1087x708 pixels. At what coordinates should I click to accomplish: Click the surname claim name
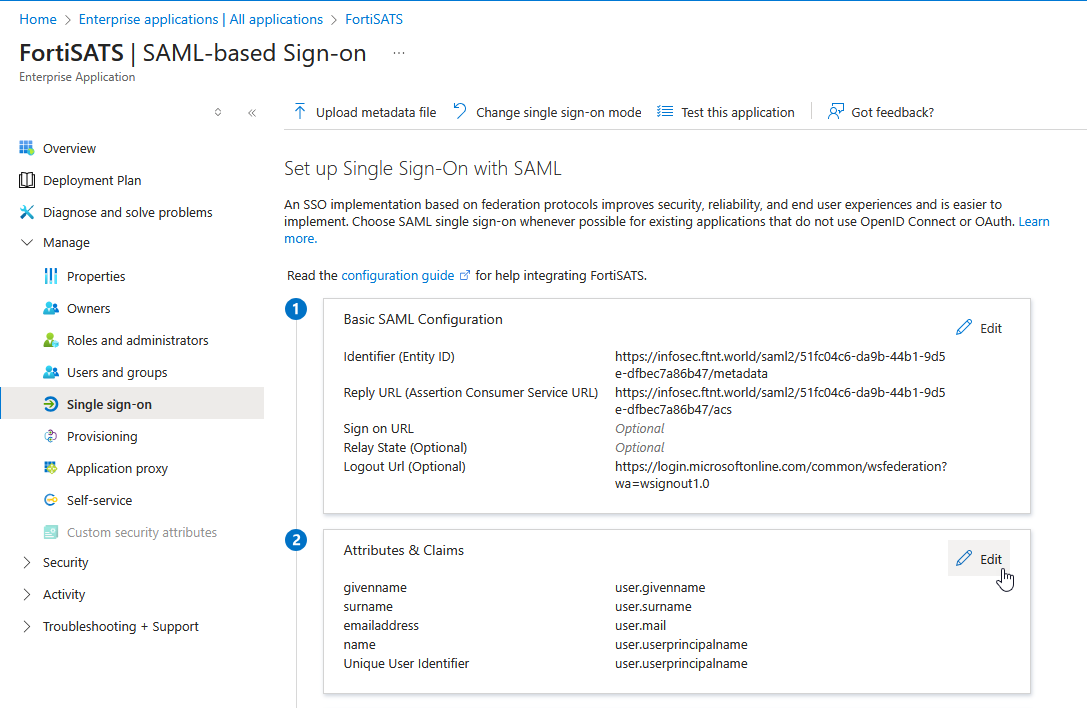[368, 606]
